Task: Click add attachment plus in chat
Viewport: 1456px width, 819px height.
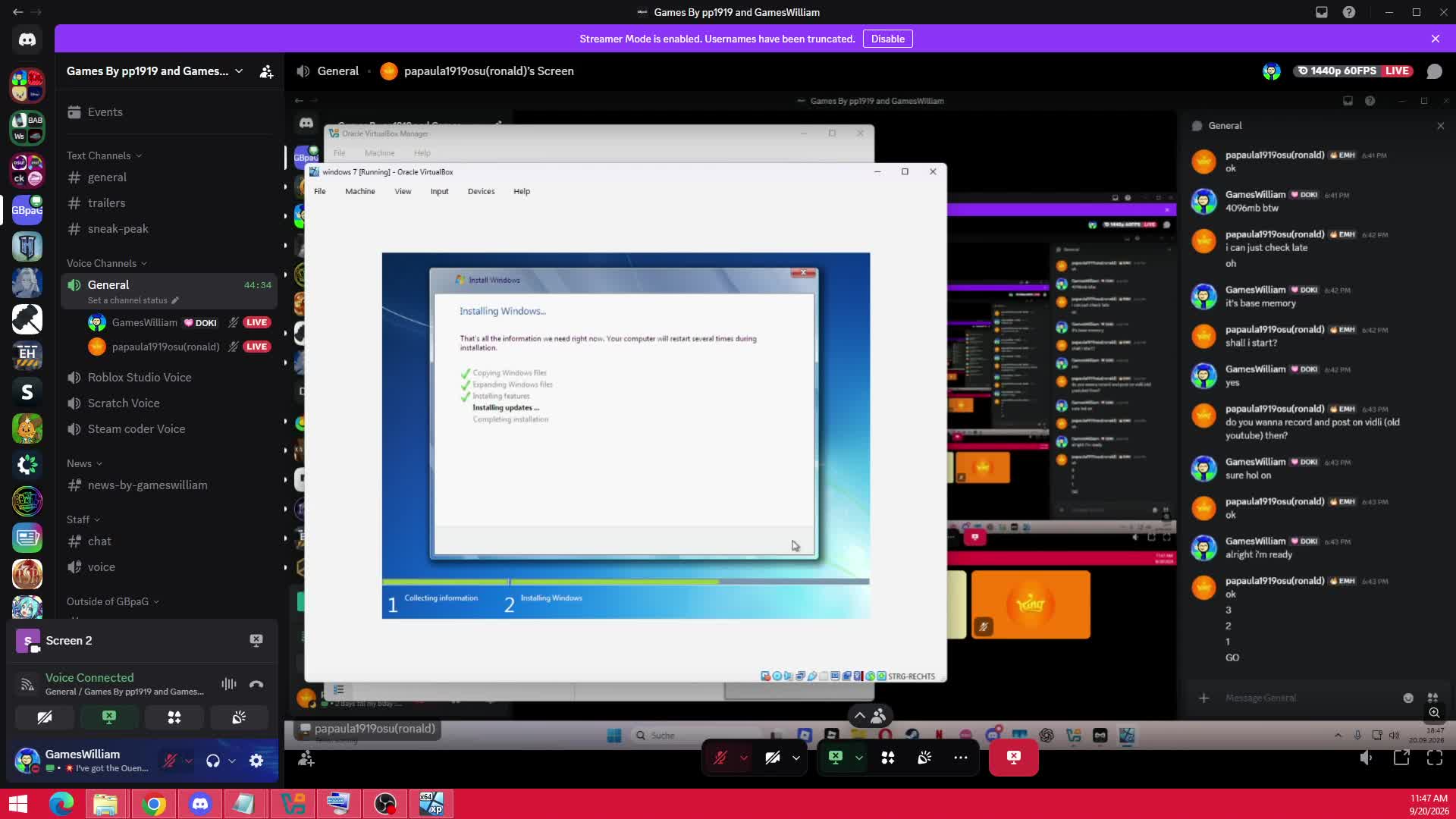Action: [x=1203, y=698]
